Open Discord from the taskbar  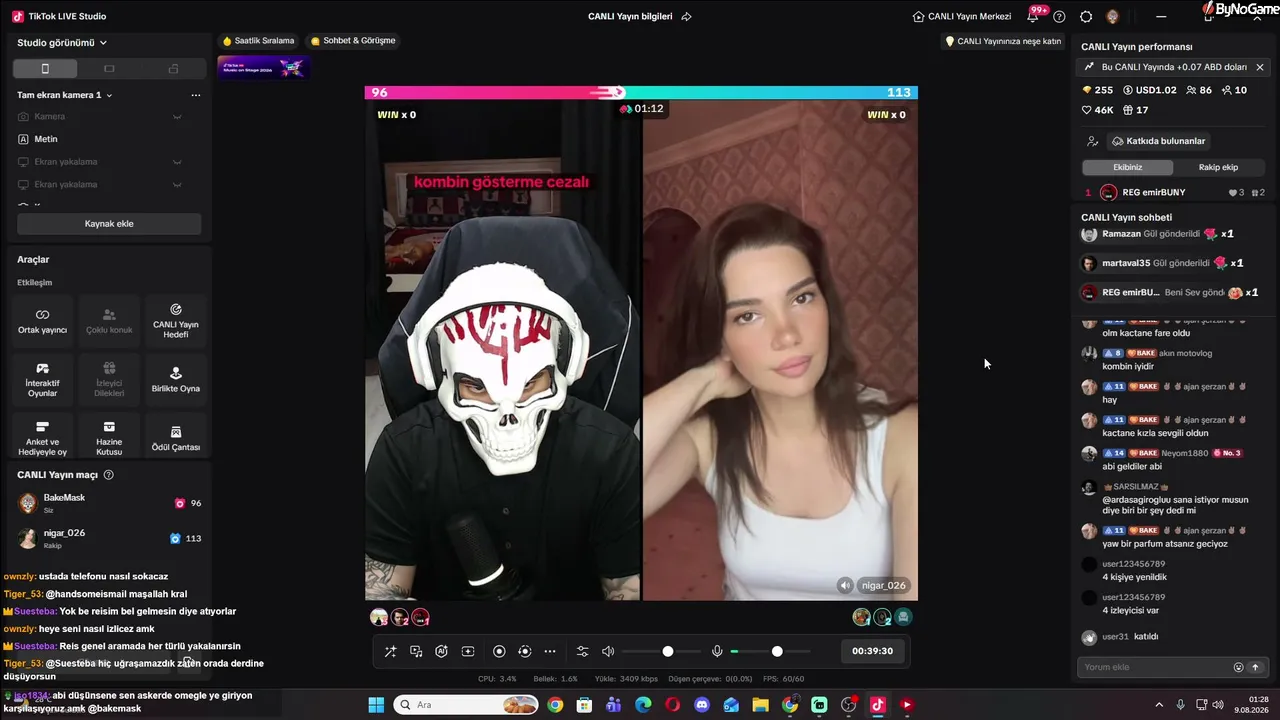702,705
